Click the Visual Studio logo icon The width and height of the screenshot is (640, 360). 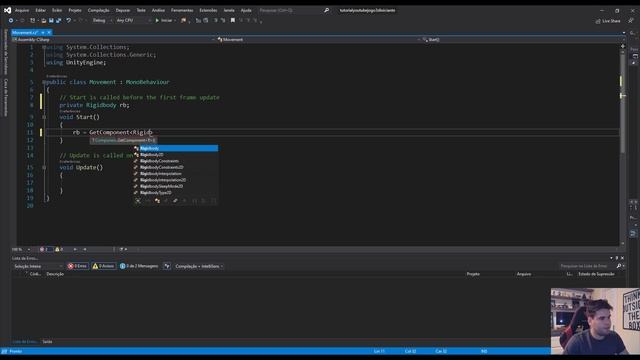7,10
